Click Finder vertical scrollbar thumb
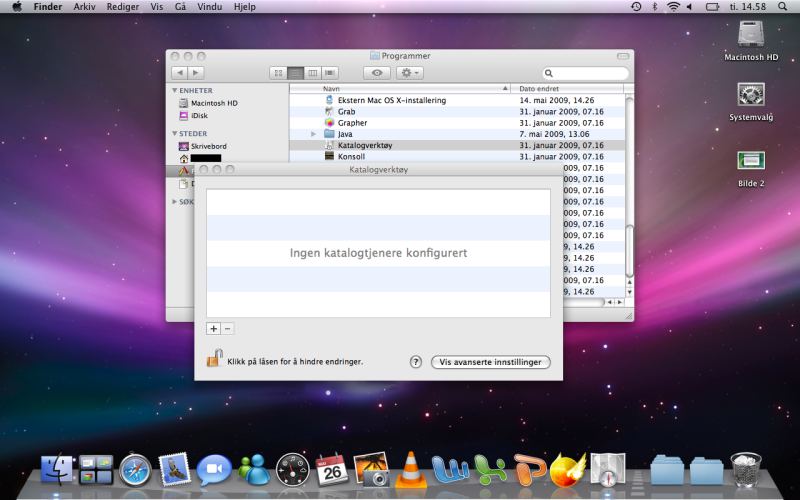 tap(629, 251)
